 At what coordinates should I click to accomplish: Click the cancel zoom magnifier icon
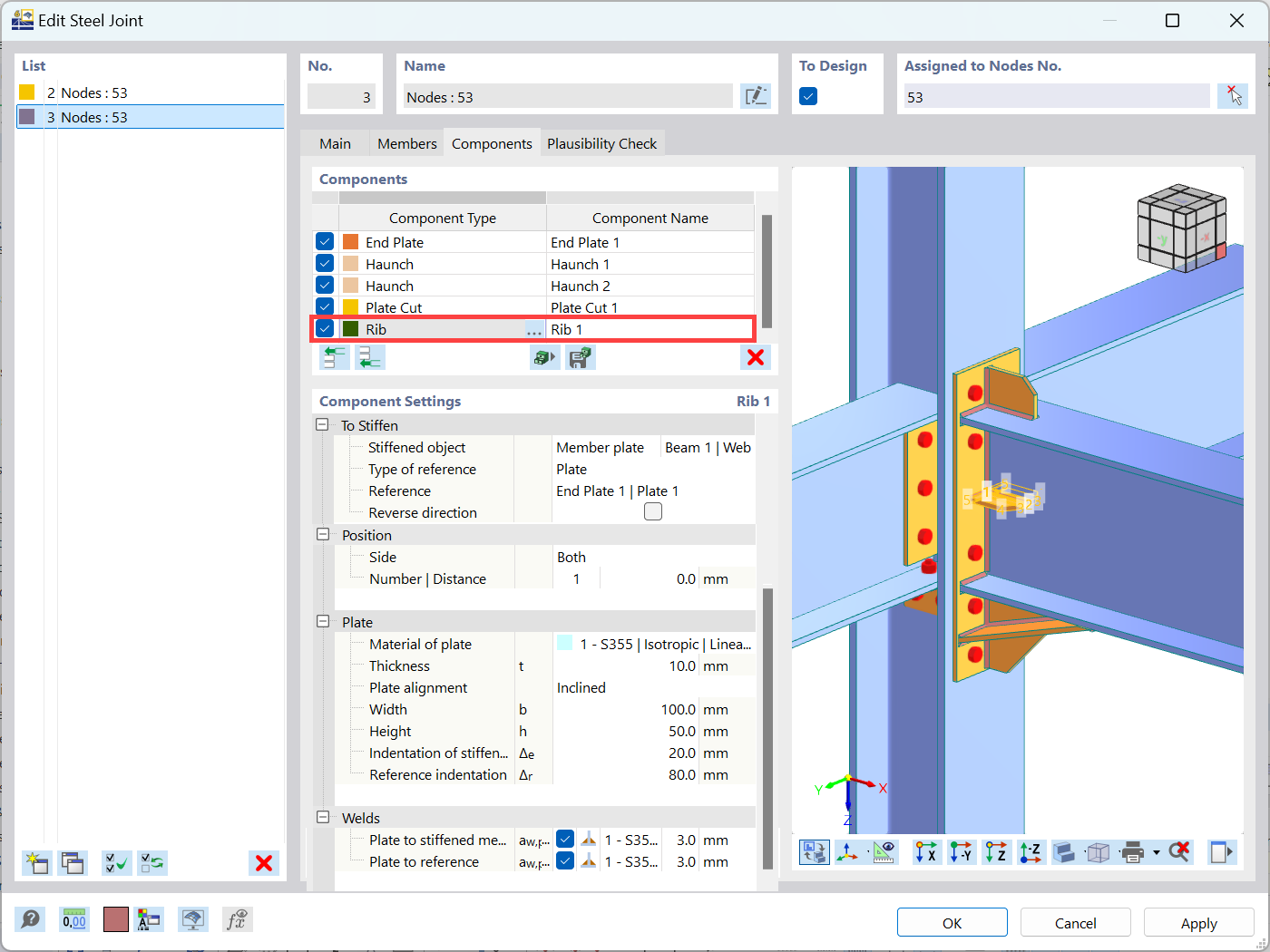pos(1179,852)
